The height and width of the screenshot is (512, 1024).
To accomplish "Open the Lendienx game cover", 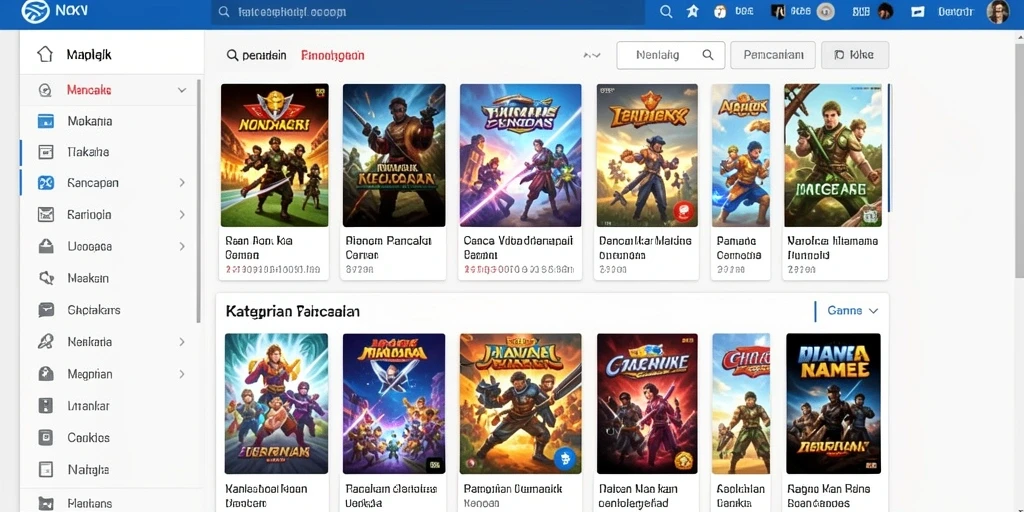I will (x=647, y=155).
